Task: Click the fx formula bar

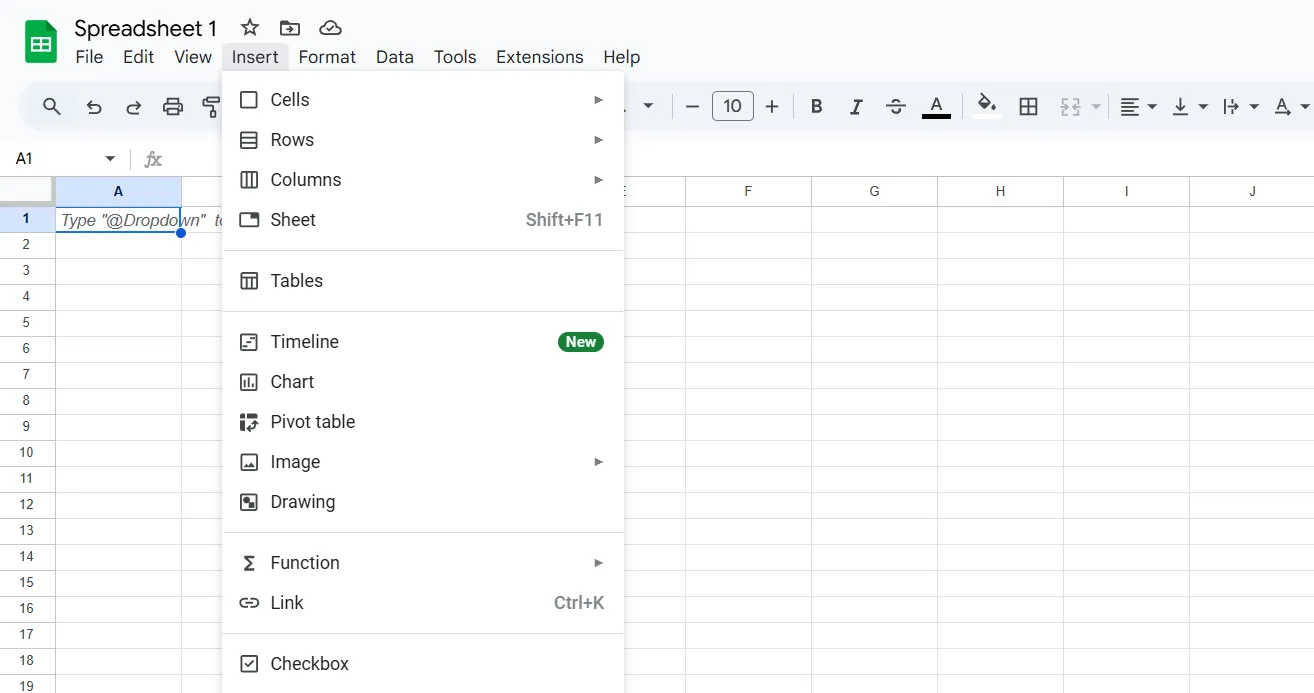Action: pyautogui.click(x=152, y=158)
